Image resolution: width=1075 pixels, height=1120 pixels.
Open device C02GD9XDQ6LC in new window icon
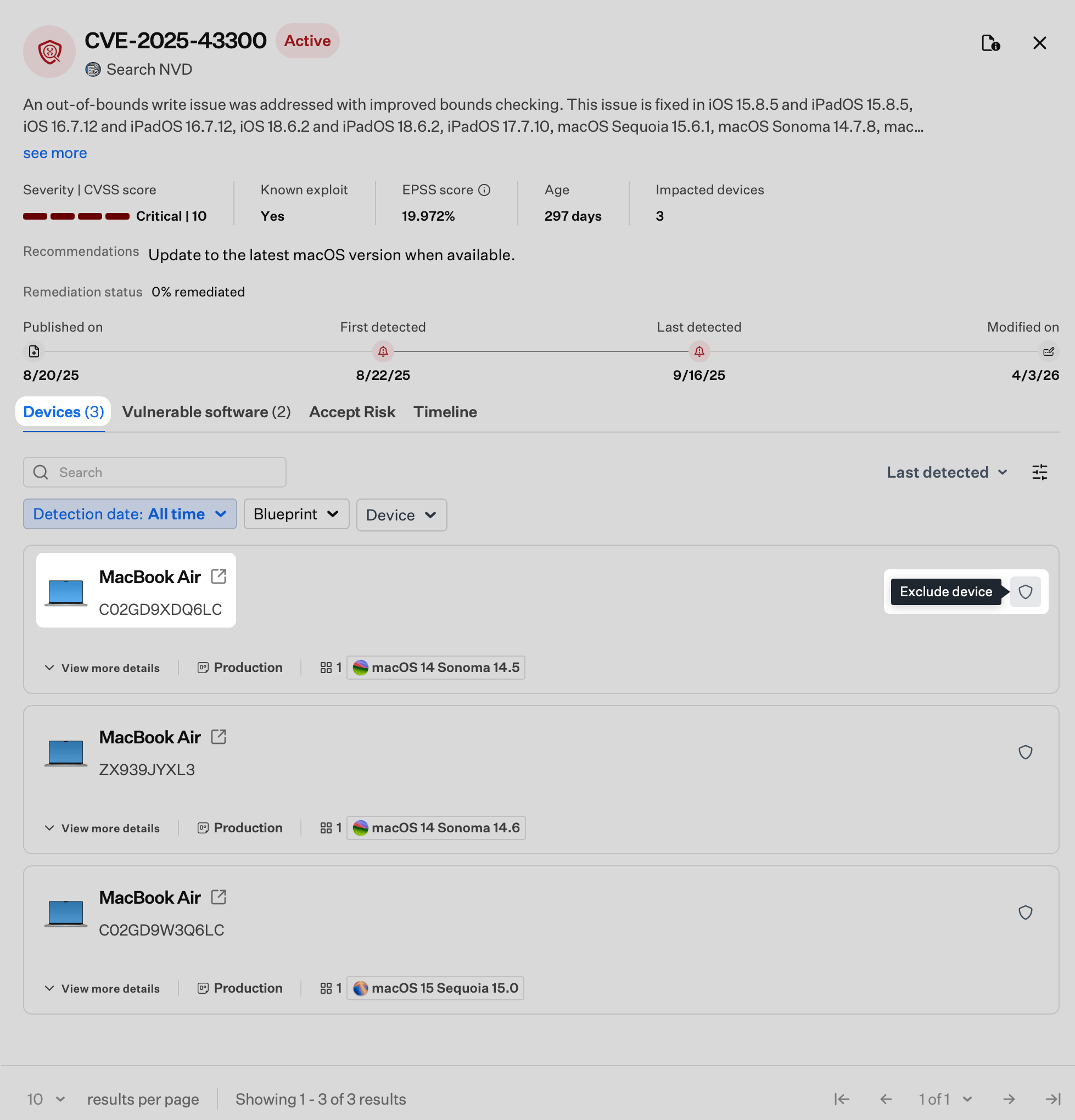click(x=219, y=576)
